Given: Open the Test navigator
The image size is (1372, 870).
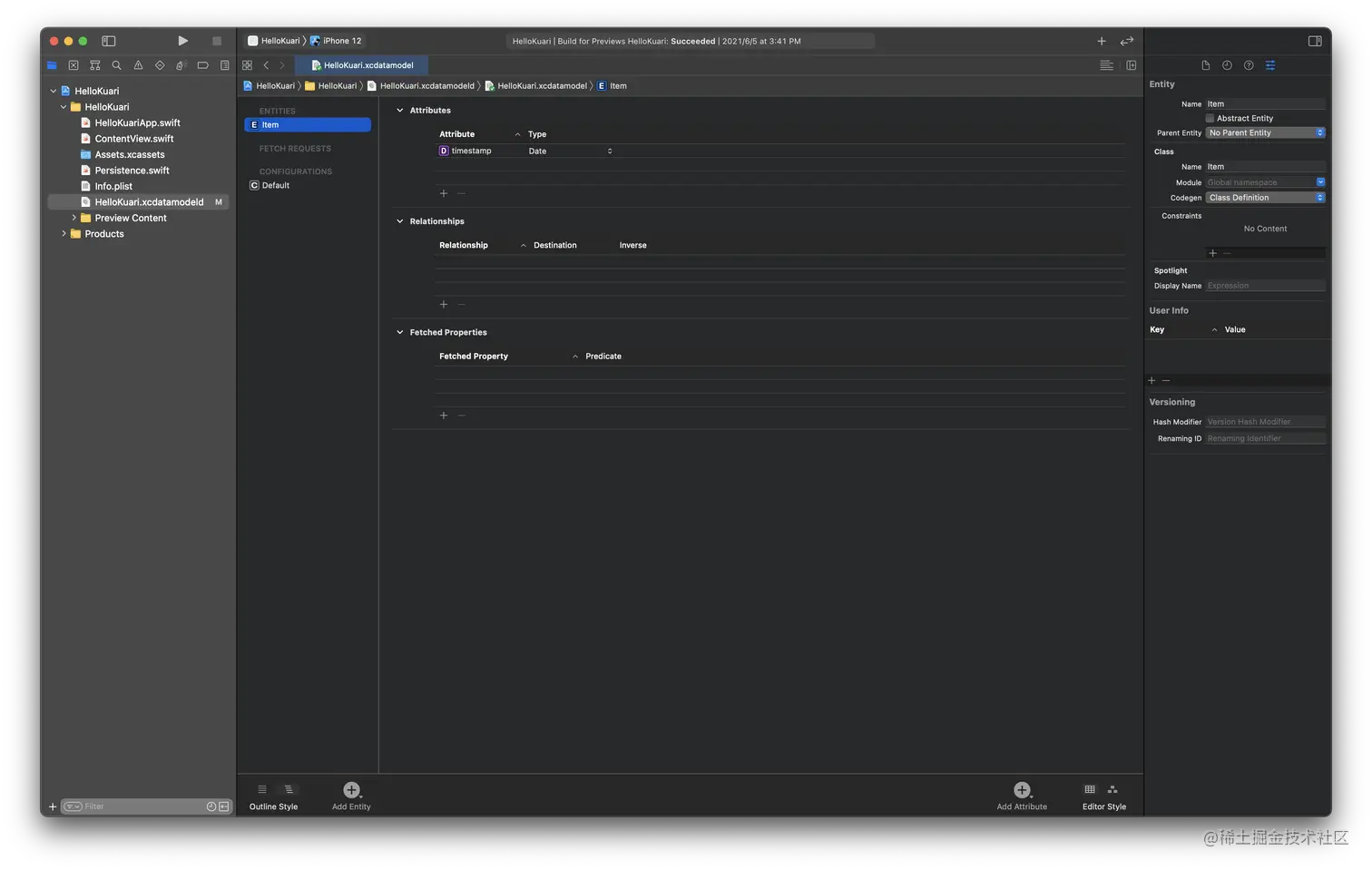Looking at the screenshot, I should pos(160,65).
